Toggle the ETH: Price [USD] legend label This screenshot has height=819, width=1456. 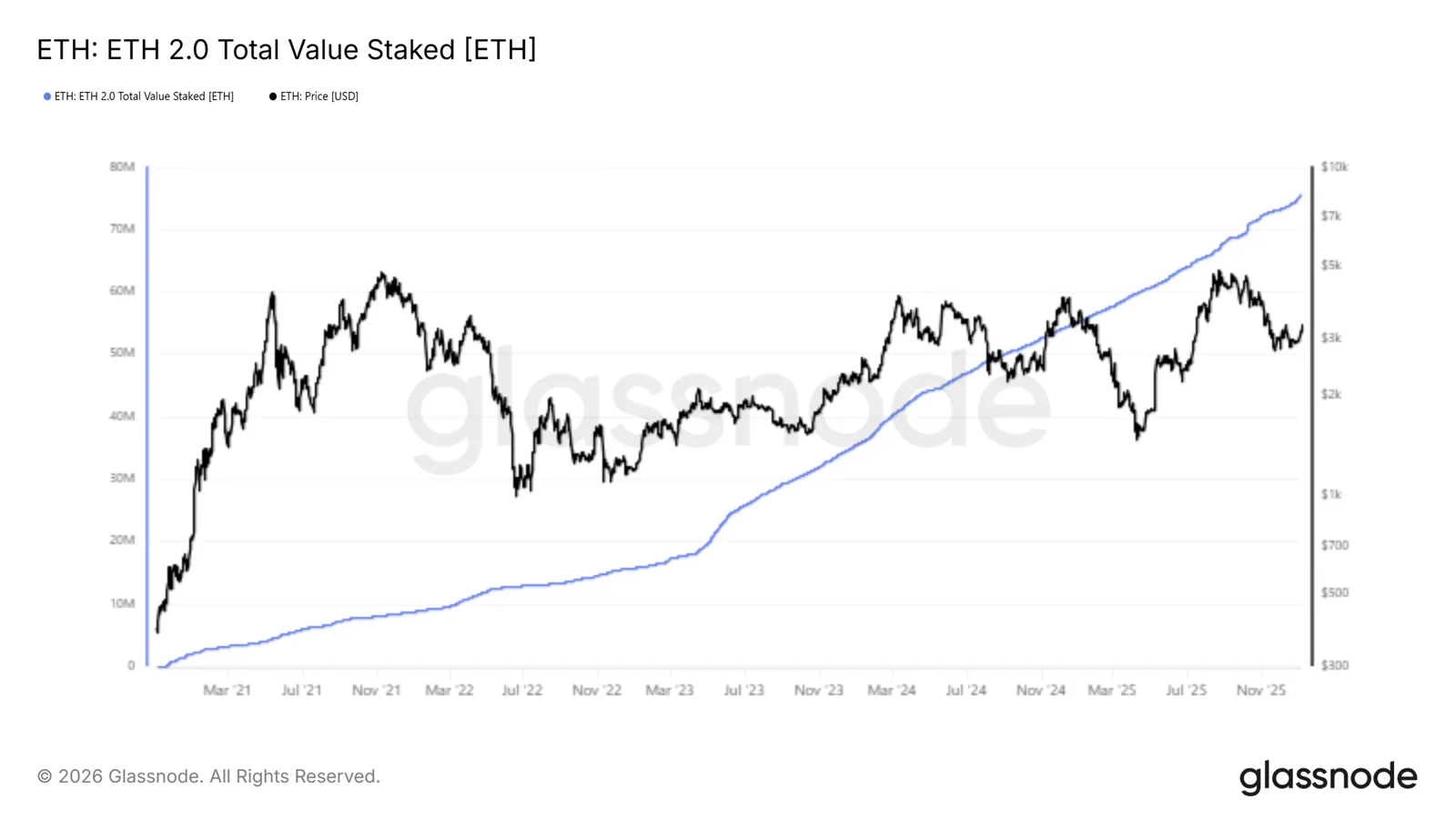pyautogui.click(x=319, y=96)
